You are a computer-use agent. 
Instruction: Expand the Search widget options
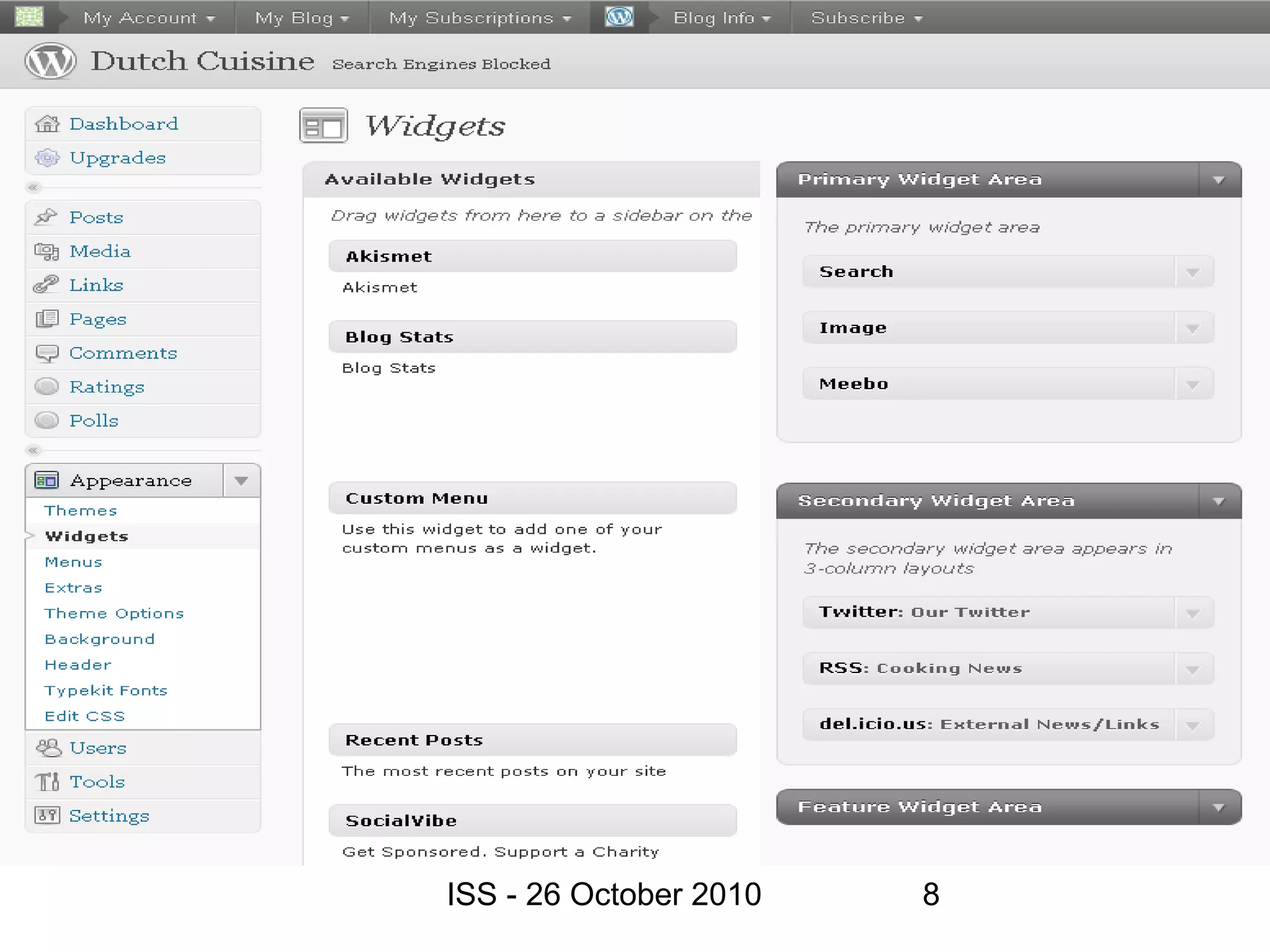[1192, 273]
